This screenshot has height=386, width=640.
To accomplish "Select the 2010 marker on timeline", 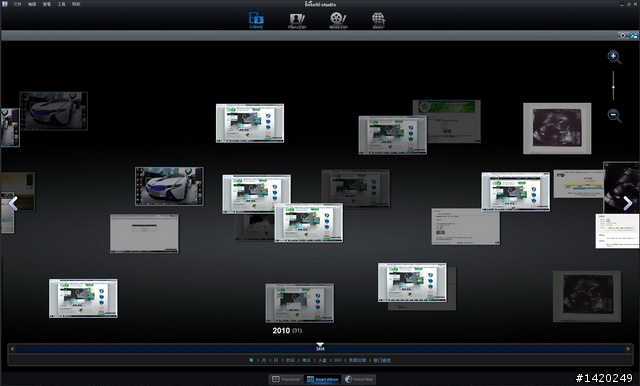I will [320, 347].
